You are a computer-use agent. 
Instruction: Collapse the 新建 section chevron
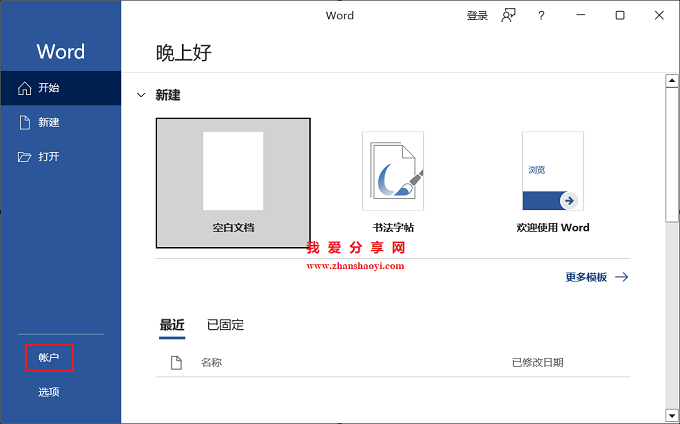pos(141,95)
